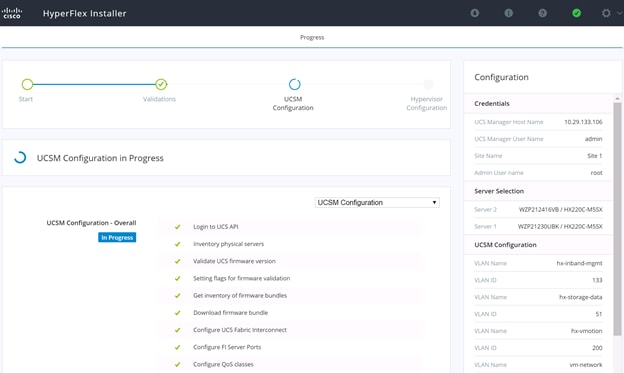Click the VLAN ID 200 value

(x=597, y=348)
